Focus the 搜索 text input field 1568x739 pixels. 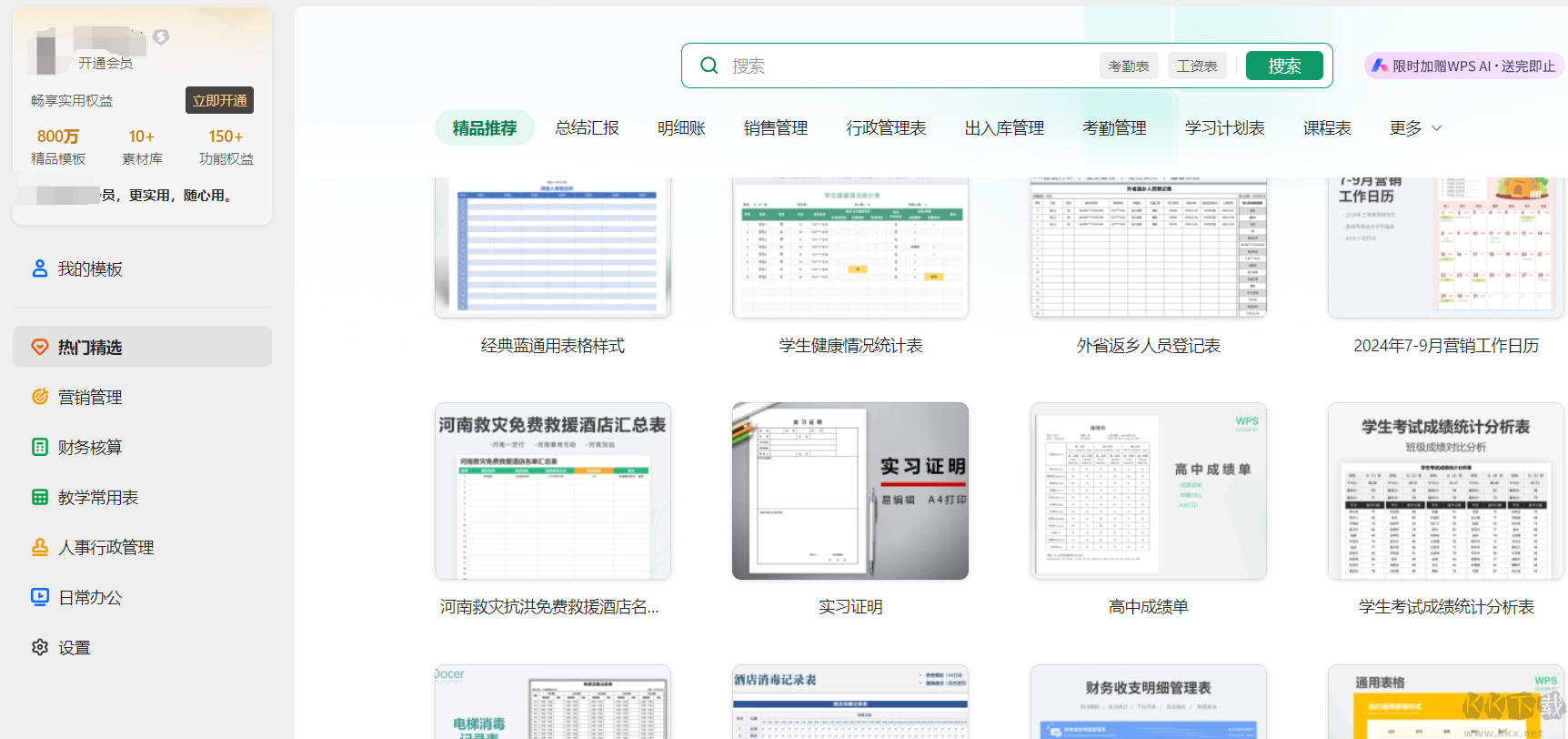coord(910,66)
